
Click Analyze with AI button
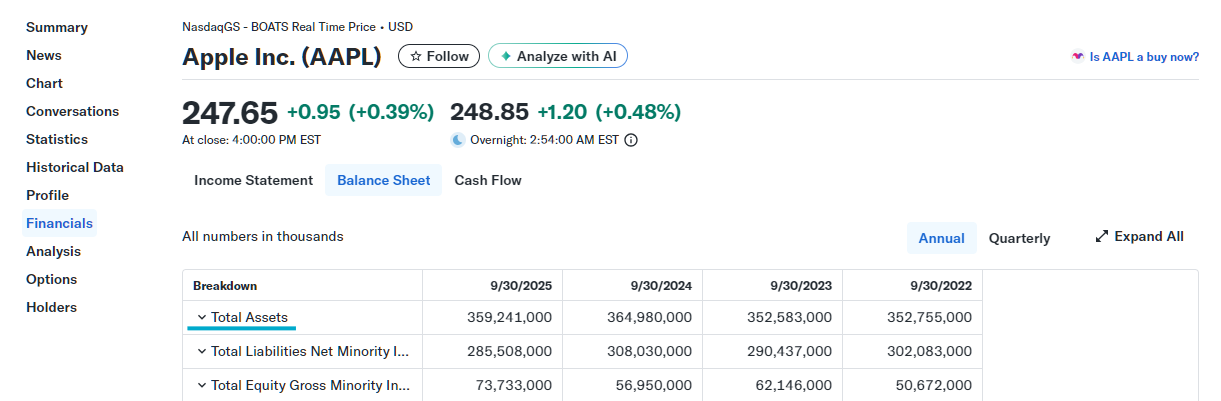coord(558,56)
